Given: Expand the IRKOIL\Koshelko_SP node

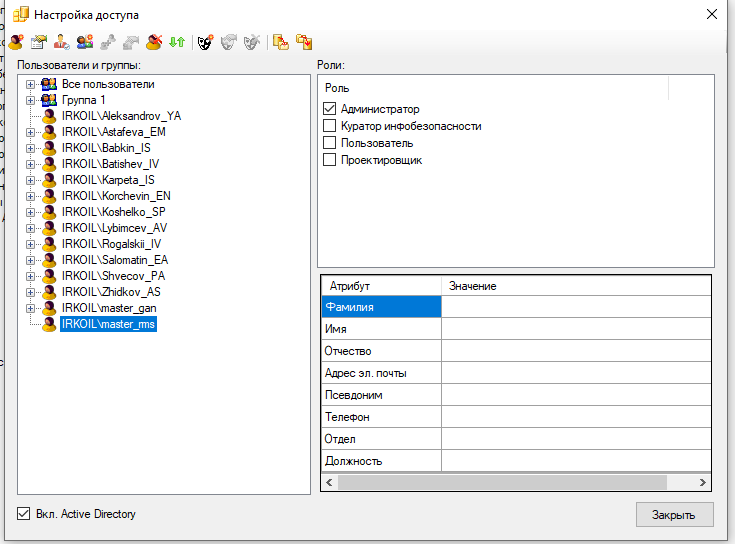Looking at the screenshot, I should point(30,212).
